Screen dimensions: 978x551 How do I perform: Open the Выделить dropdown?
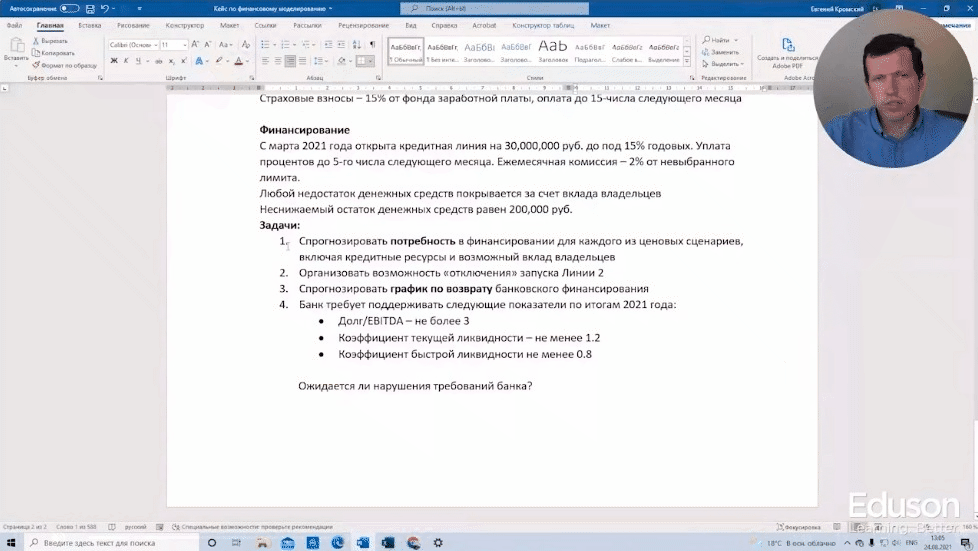point(723,64)
